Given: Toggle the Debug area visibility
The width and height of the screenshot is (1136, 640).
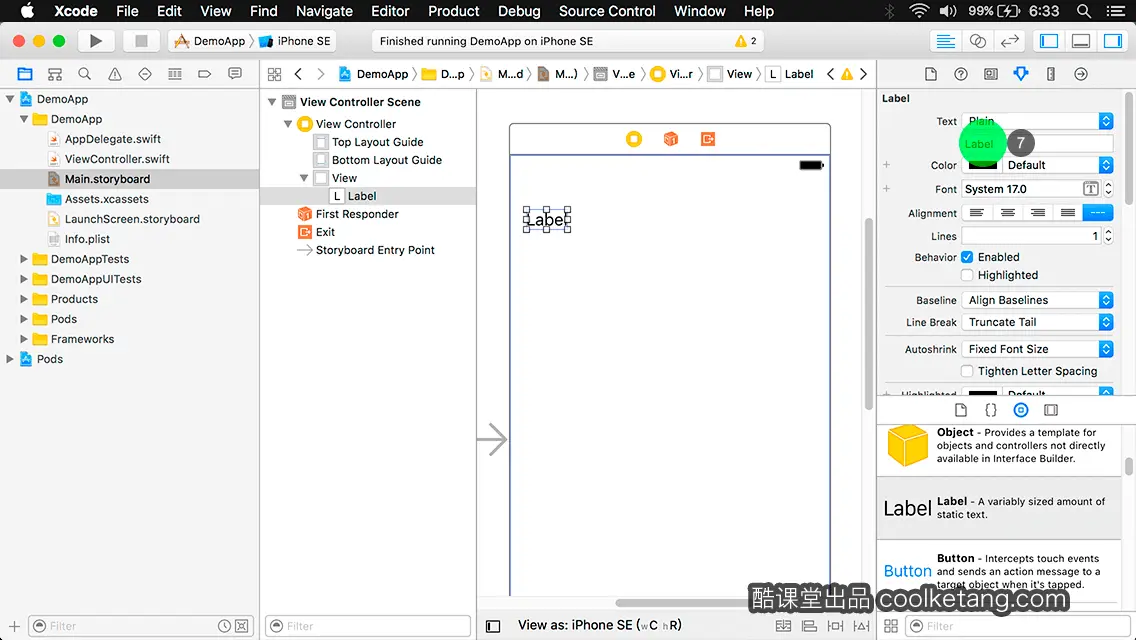Looking at the screenshot, I should [x=1081, y=41].
